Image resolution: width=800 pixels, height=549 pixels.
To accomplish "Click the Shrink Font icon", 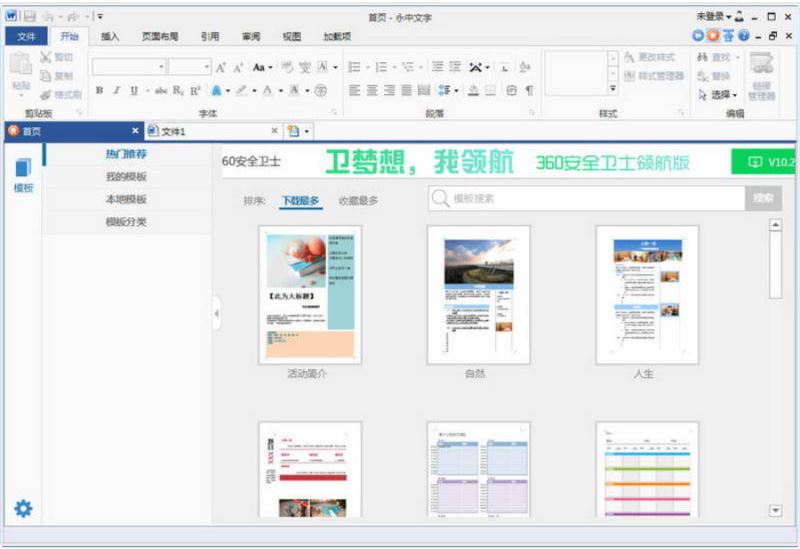I will [x=238, y=67].
